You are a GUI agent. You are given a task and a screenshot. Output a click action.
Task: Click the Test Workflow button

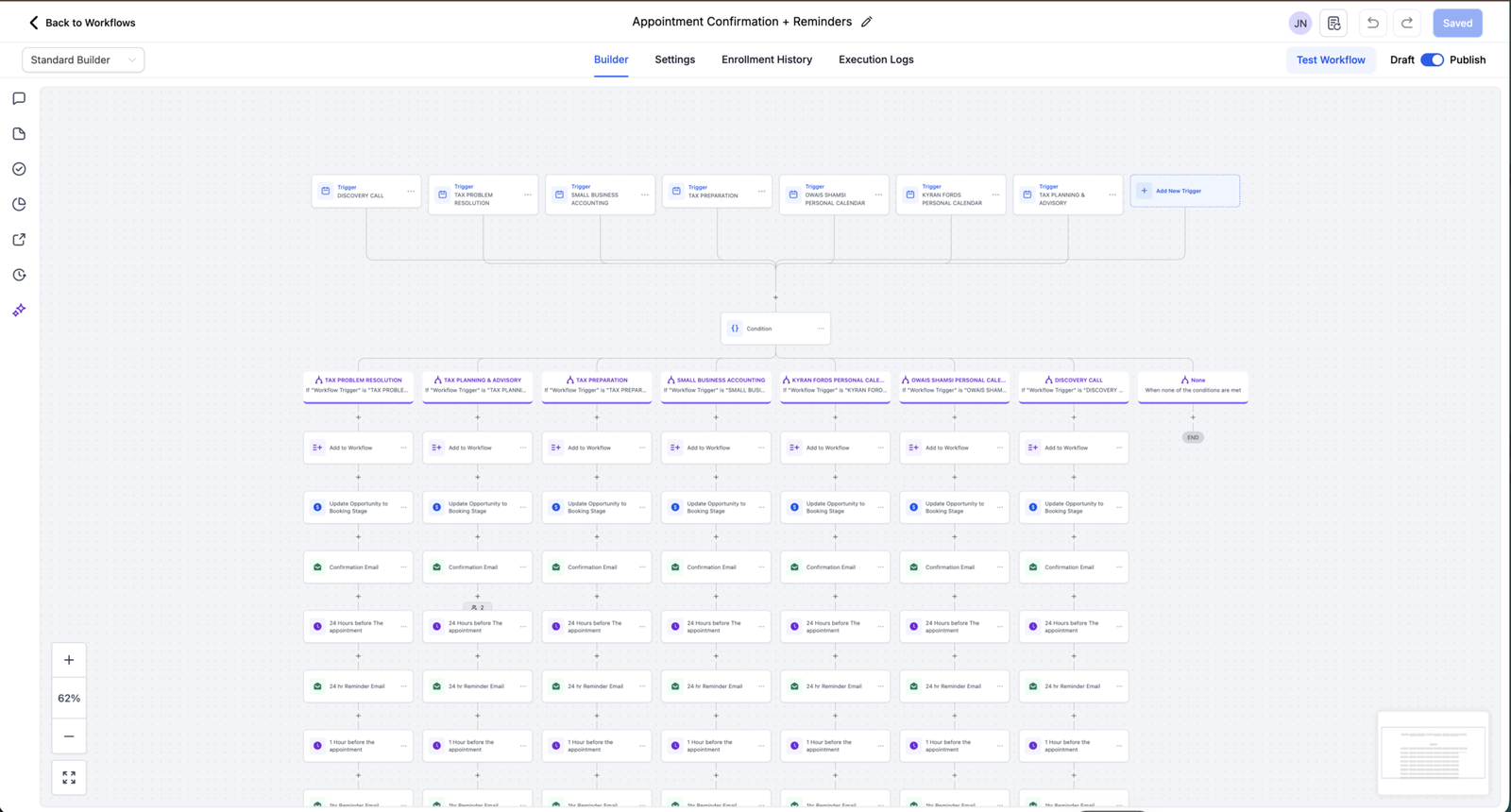point(1330,59)
